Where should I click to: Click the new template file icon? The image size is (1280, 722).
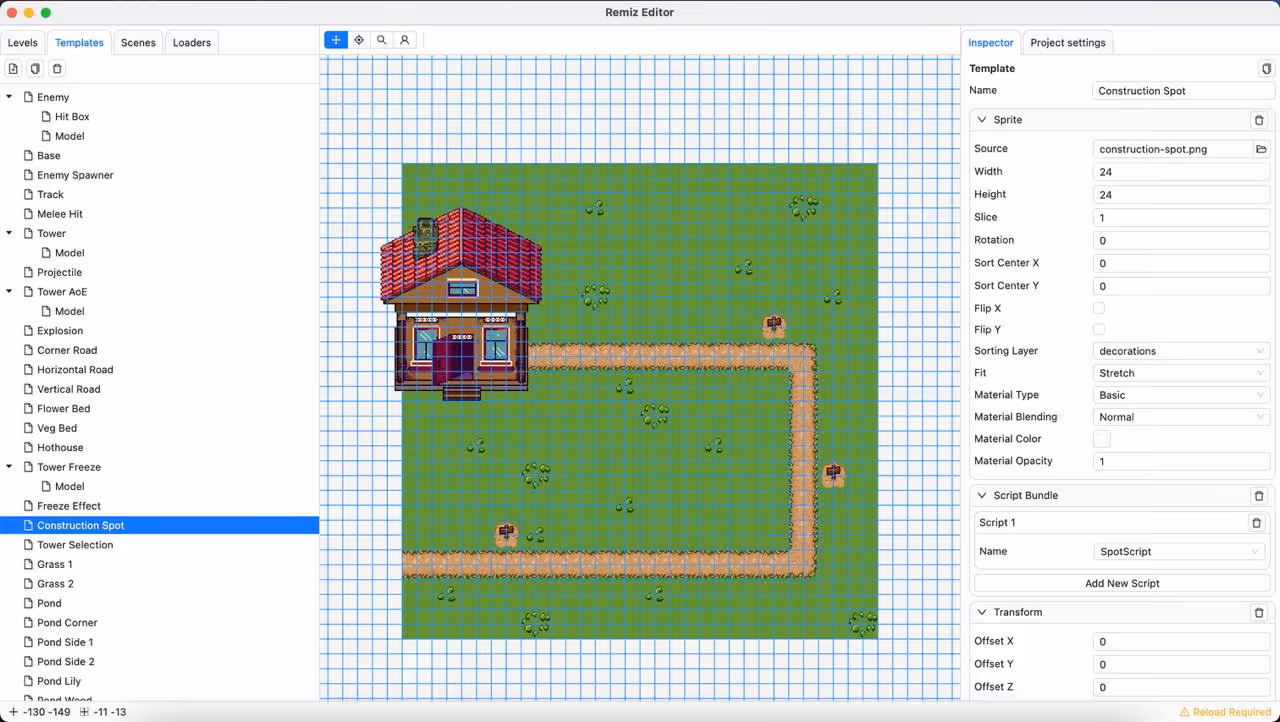[13, 69]
